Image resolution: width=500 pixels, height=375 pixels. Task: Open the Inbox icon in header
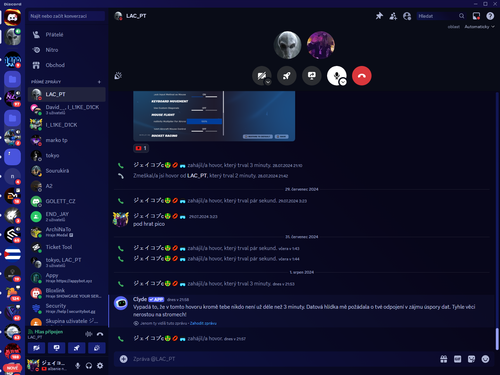(476, 16)
